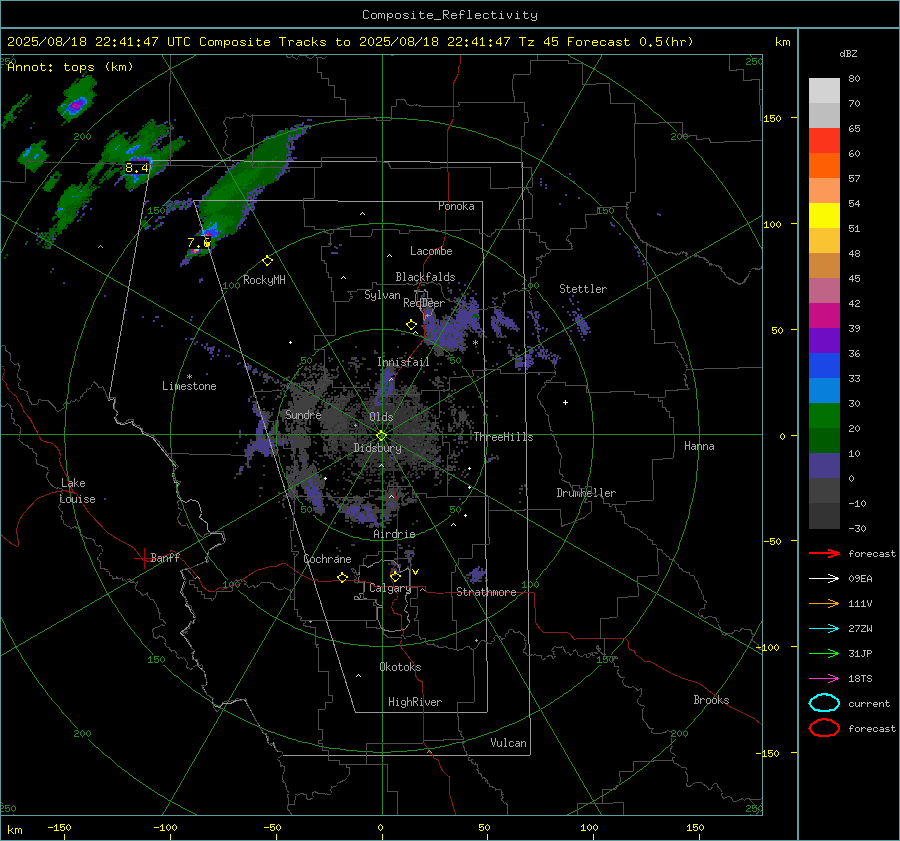
Task: Click the Cochrane town label
Action: (327, 559)
